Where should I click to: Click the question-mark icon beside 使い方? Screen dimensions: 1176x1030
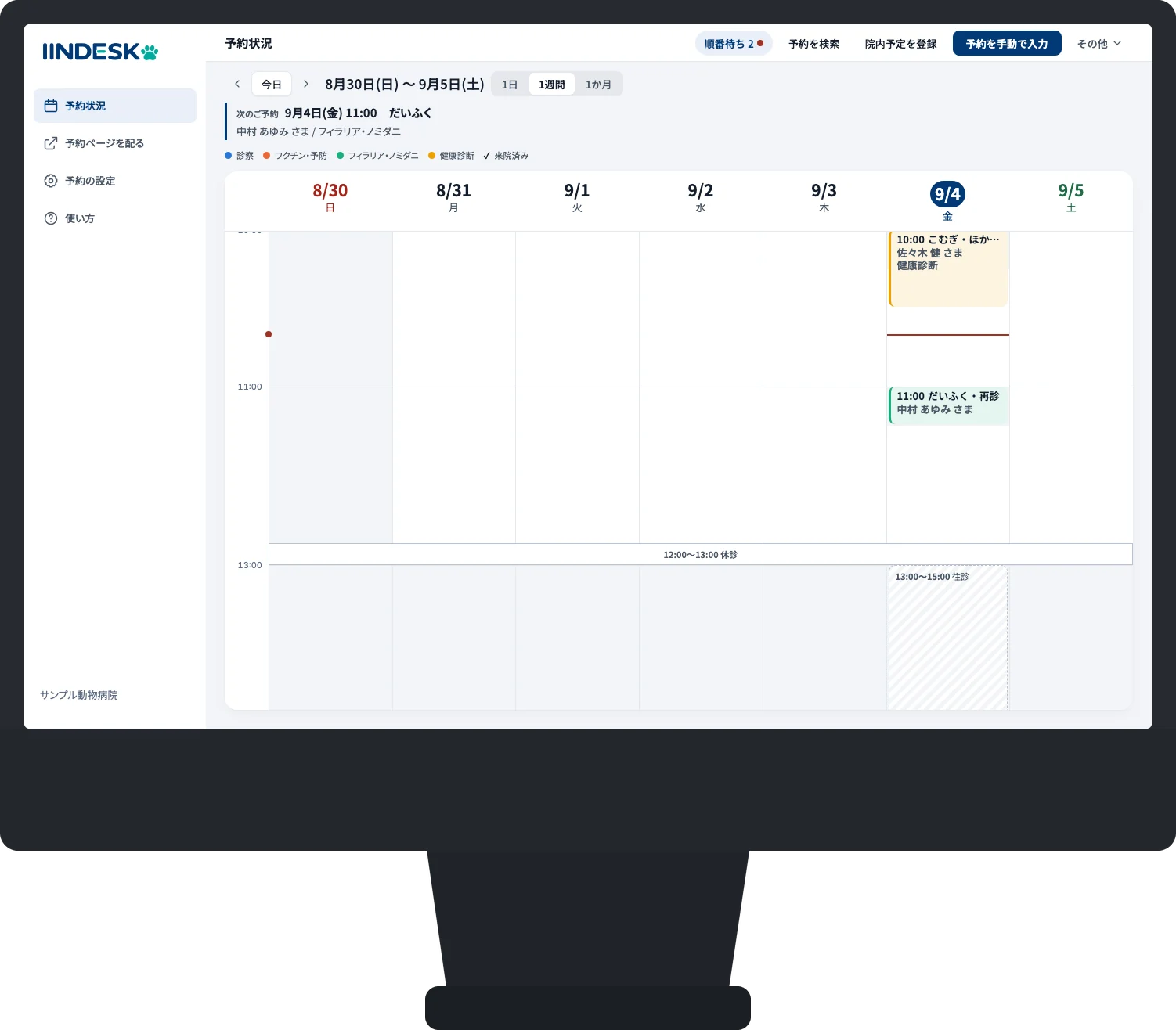(51, 218)
